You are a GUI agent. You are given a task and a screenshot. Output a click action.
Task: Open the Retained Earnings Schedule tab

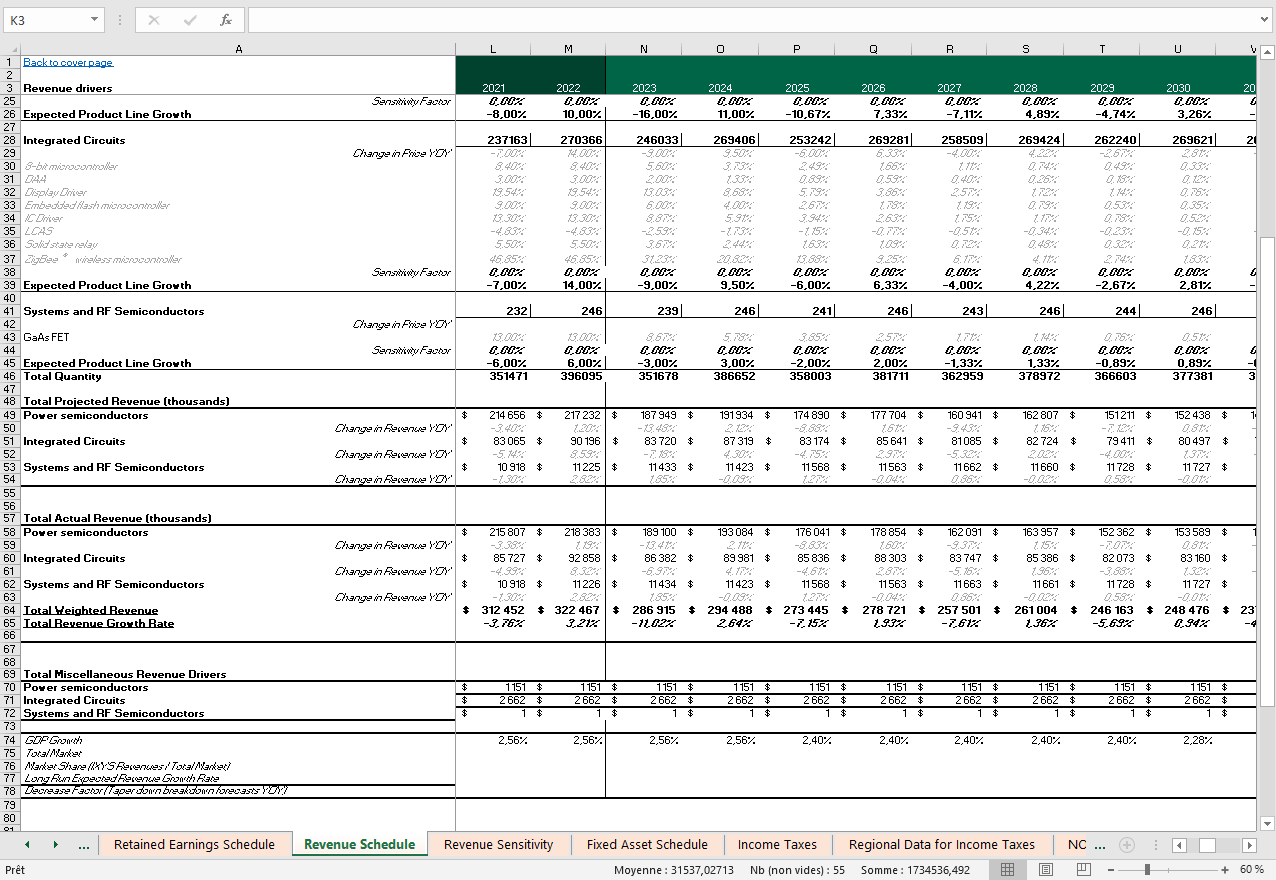click(194, 845)
